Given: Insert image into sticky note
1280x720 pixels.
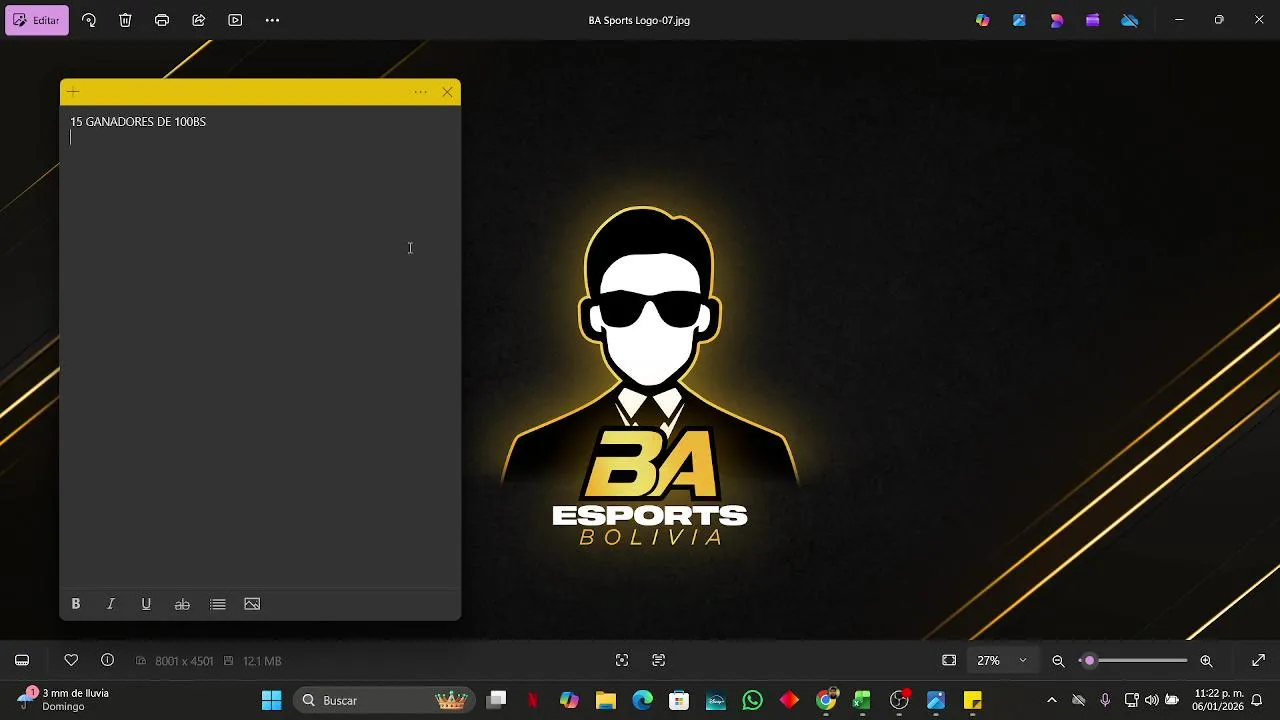Looking at the screenshot, I should 252,604.
